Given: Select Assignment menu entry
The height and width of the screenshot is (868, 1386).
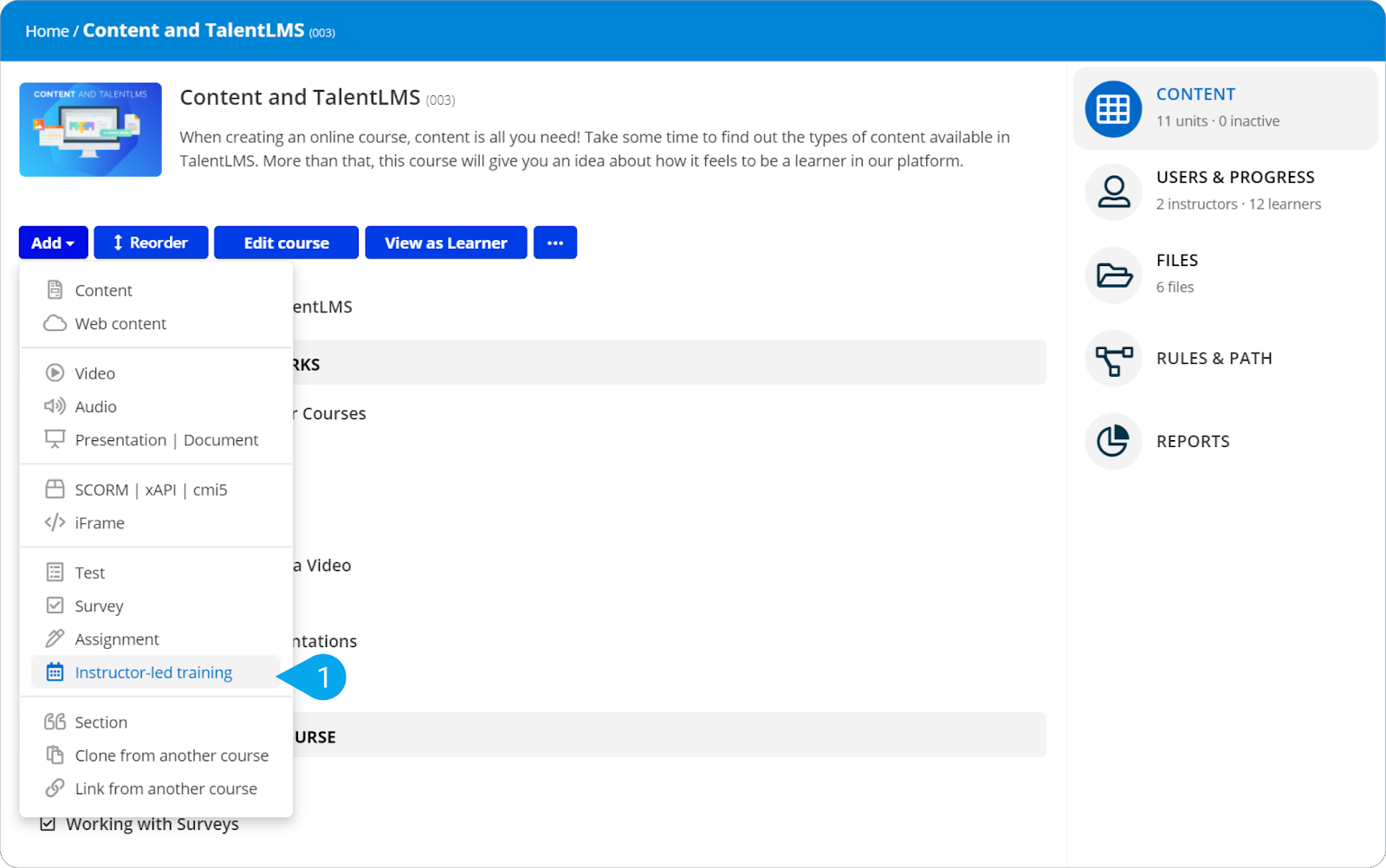Looking at the screenshot, I should pyautogui.click(x=156, y=638).
